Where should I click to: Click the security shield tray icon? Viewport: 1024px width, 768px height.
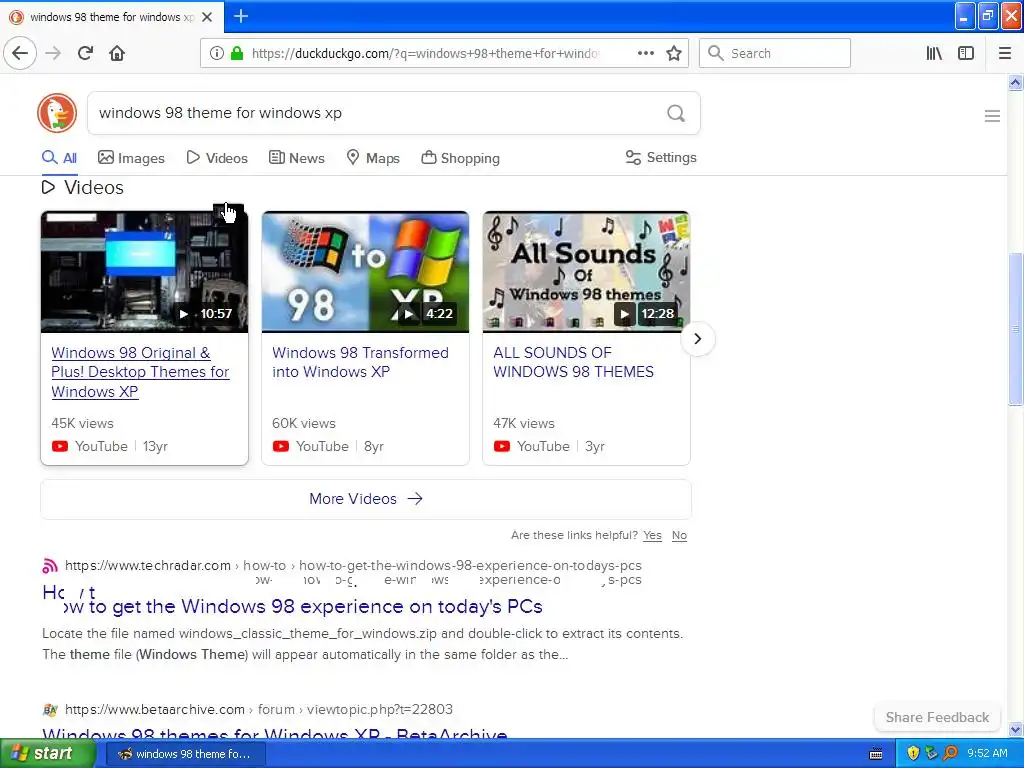click(x=913, y=753)
